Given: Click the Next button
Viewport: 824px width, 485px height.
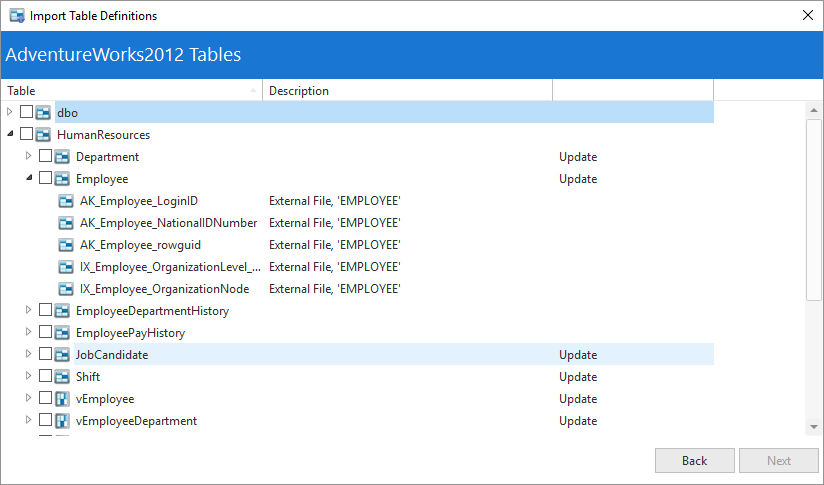Looking at the screenshot, I should (x=778, y=461).
